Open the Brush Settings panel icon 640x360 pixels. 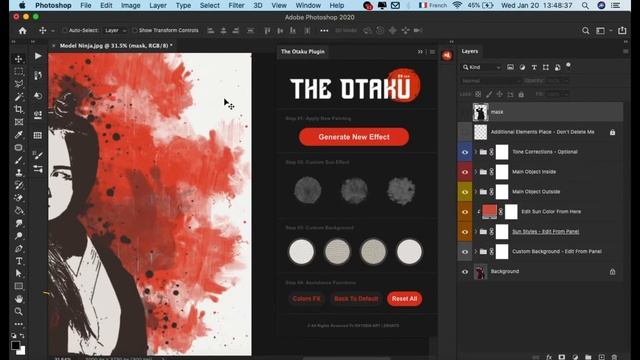[x=38, y=155]
